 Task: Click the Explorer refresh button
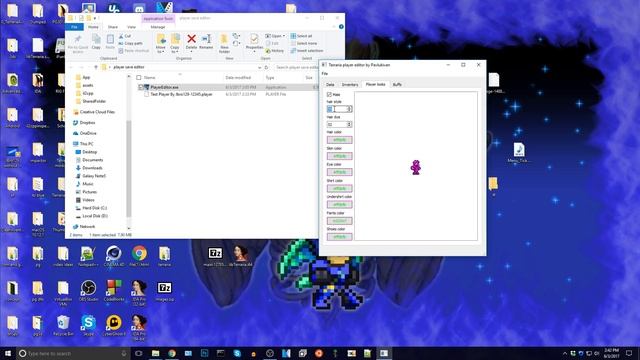(x=267, y=67)
